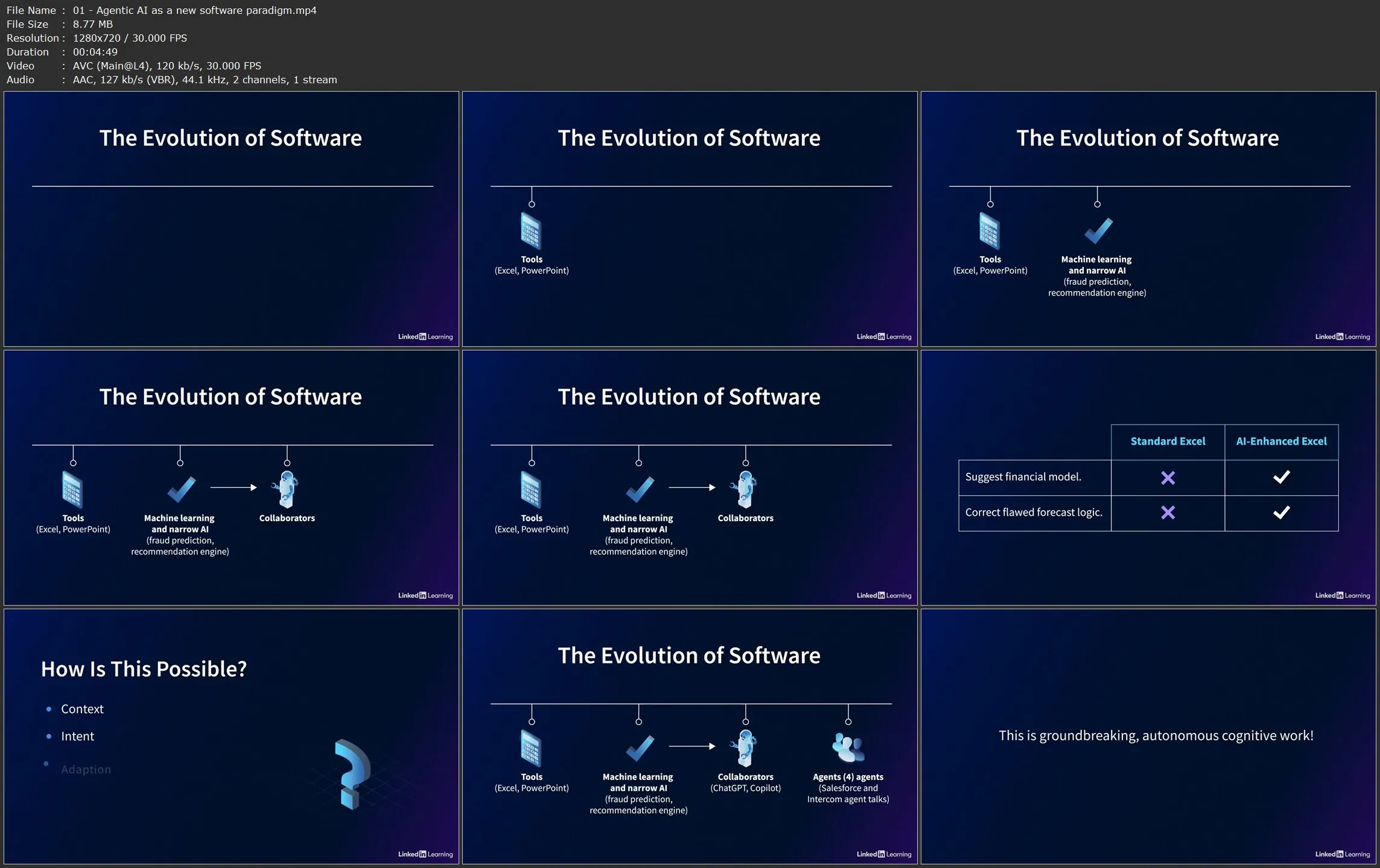Select the 'Standard Excel' column header

click(1168, 442)
